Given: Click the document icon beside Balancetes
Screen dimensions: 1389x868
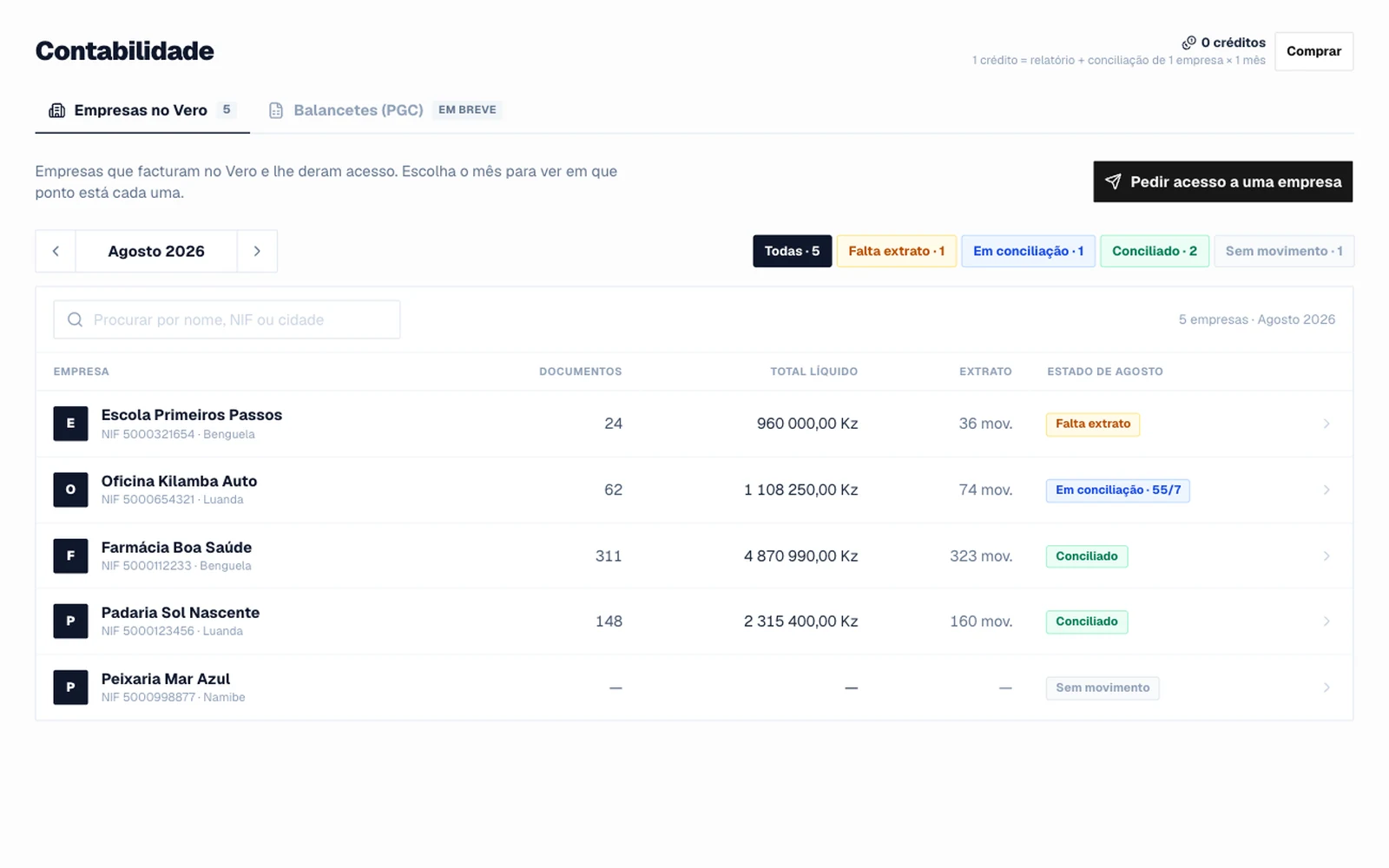Looking at the screenshot, I should 276,110.
